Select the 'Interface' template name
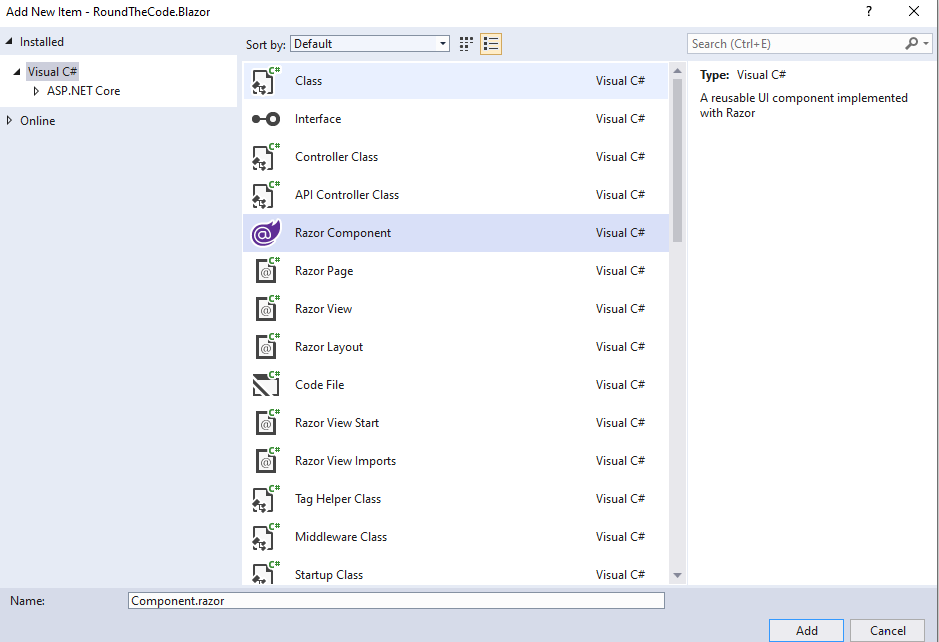The width and height of the screenshot is (939, 642). point(318,119)
